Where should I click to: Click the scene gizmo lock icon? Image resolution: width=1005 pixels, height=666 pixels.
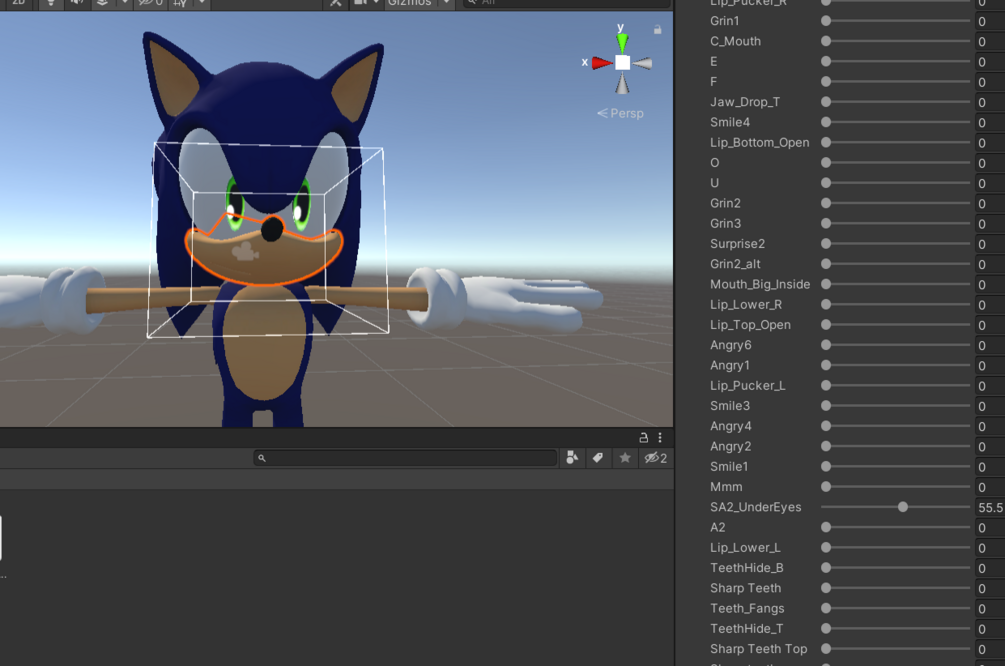coord(658,29)
